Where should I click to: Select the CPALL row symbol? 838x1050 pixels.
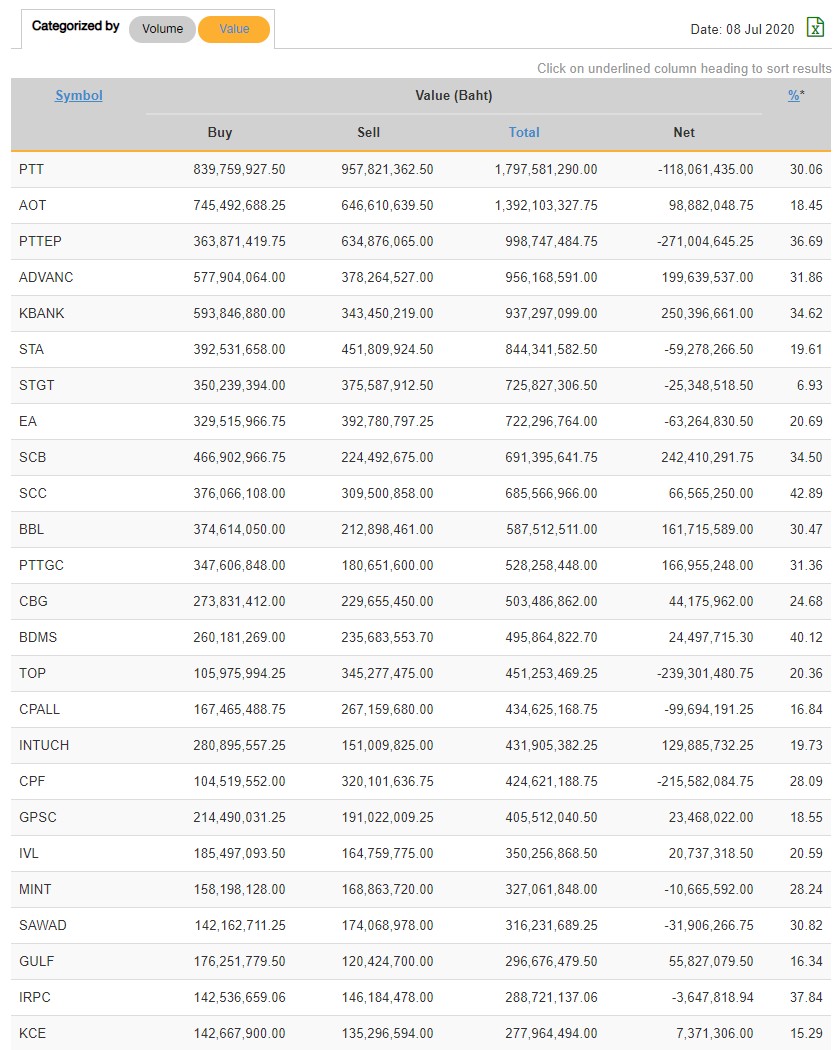(x=40, y=709)
